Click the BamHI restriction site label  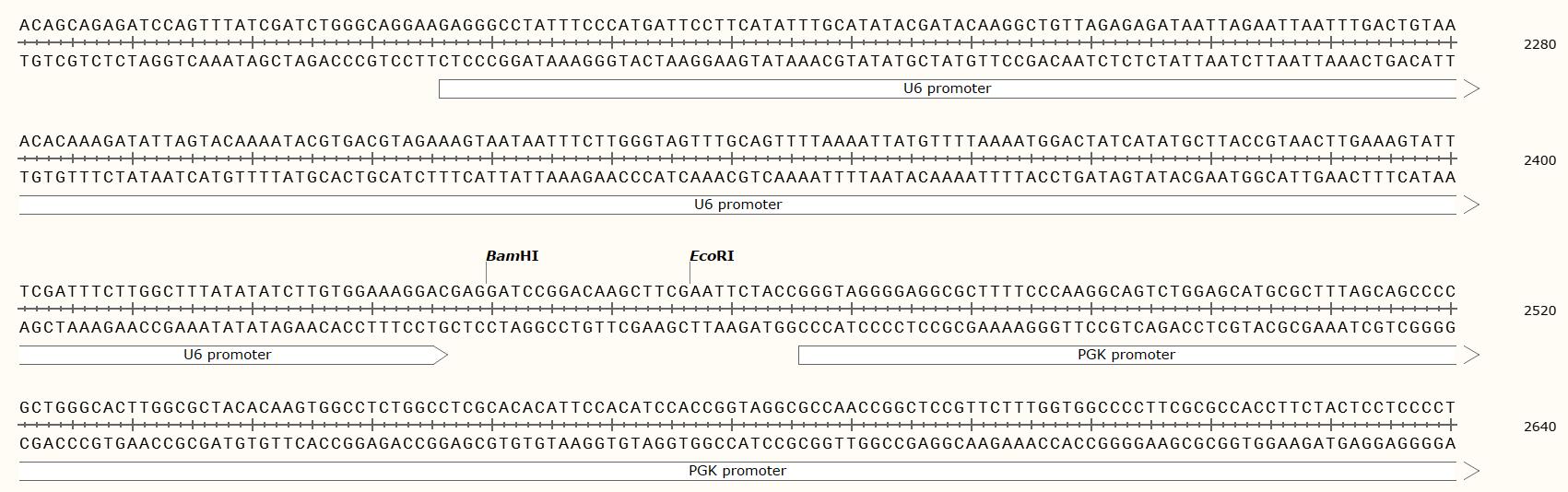512,256
